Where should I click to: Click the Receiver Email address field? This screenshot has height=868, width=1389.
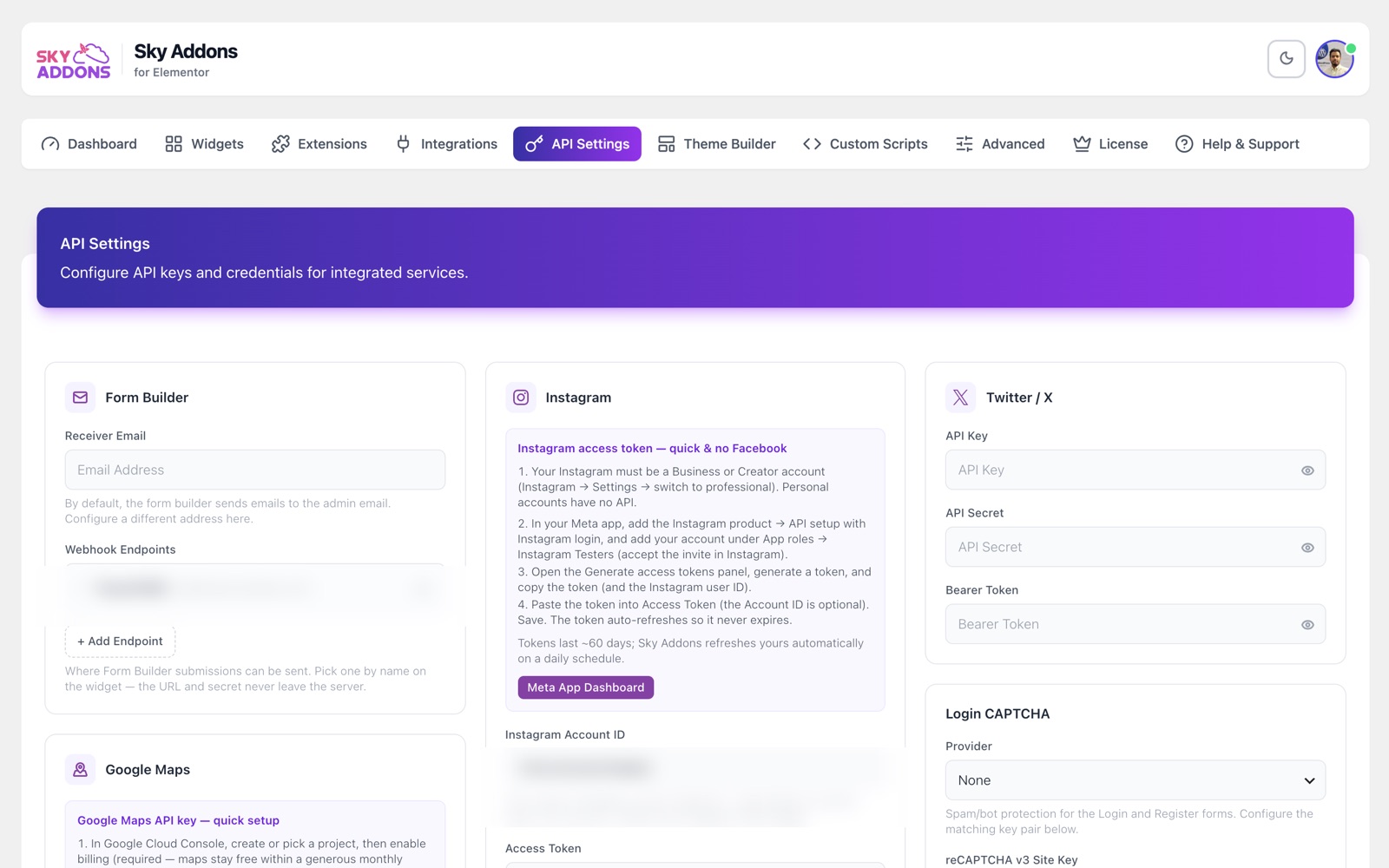click(255, 470)
